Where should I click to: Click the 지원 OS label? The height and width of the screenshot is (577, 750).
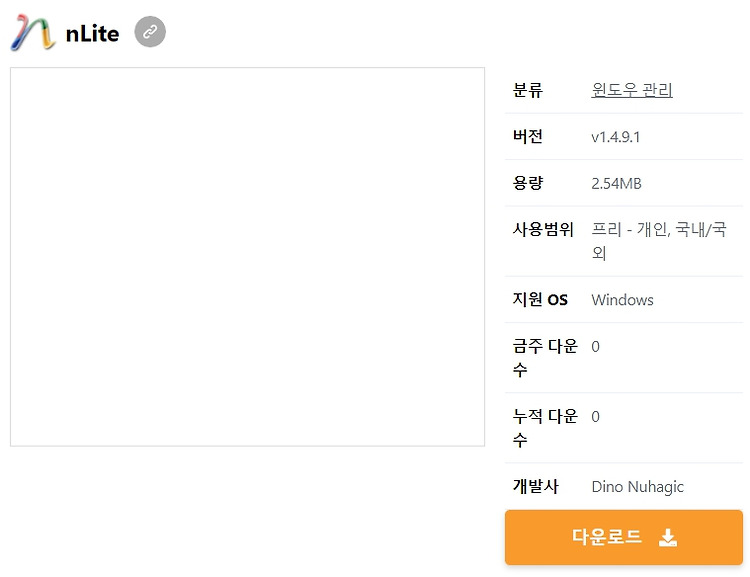pyautogui.click(x=540, y=300)
